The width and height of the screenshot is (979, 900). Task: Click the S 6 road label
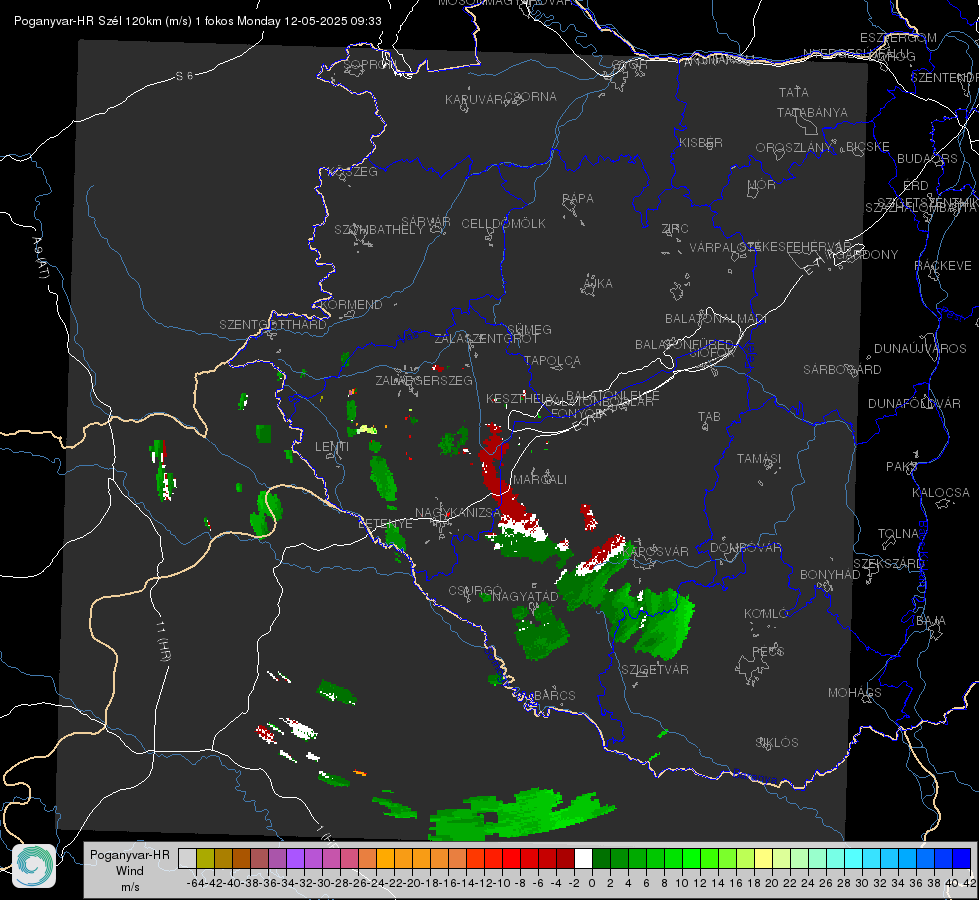[184, 76]
